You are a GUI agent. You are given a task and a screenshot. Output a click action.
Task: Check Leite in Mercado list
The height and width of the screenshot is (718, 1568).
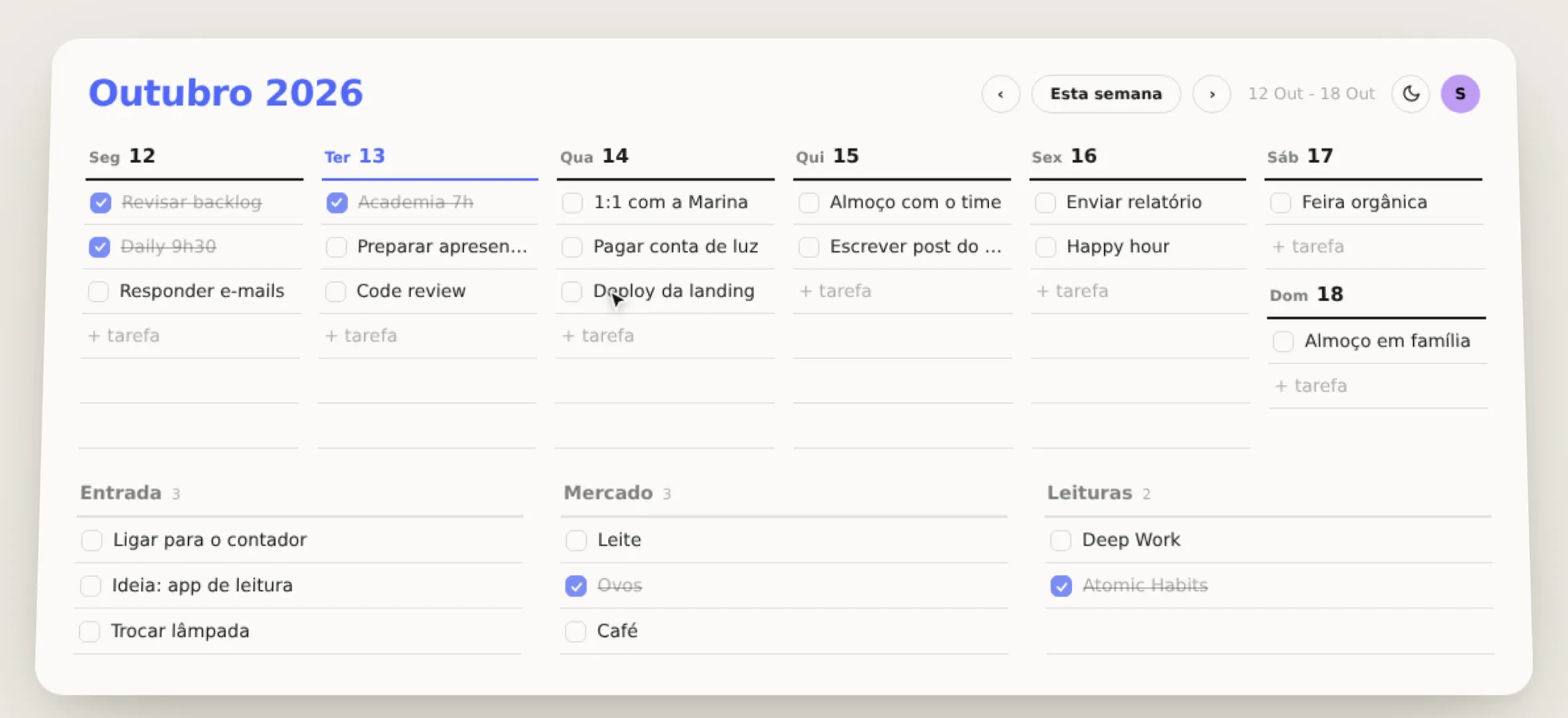[x=576, y=540]
